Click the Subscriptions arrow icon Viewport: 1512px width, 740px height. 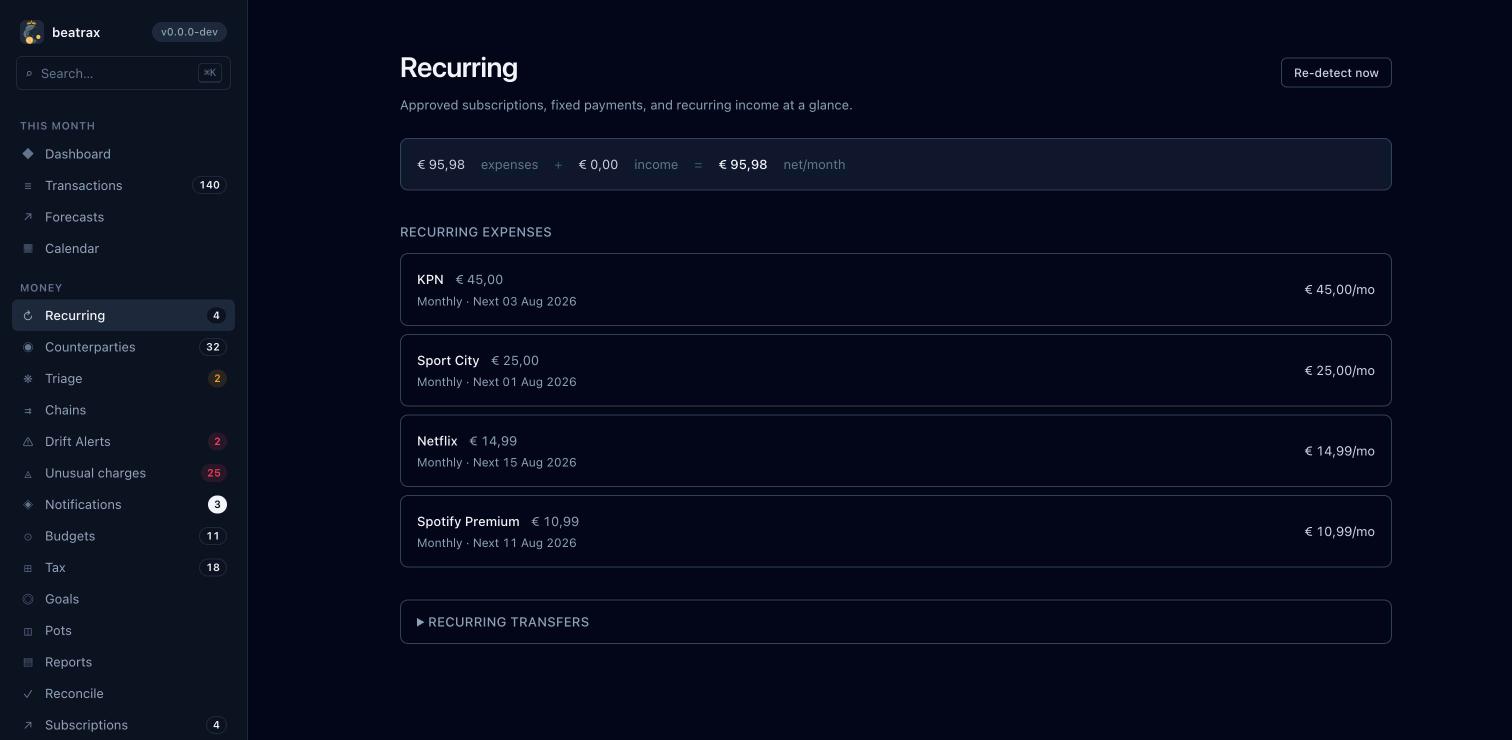click(28, 725)
